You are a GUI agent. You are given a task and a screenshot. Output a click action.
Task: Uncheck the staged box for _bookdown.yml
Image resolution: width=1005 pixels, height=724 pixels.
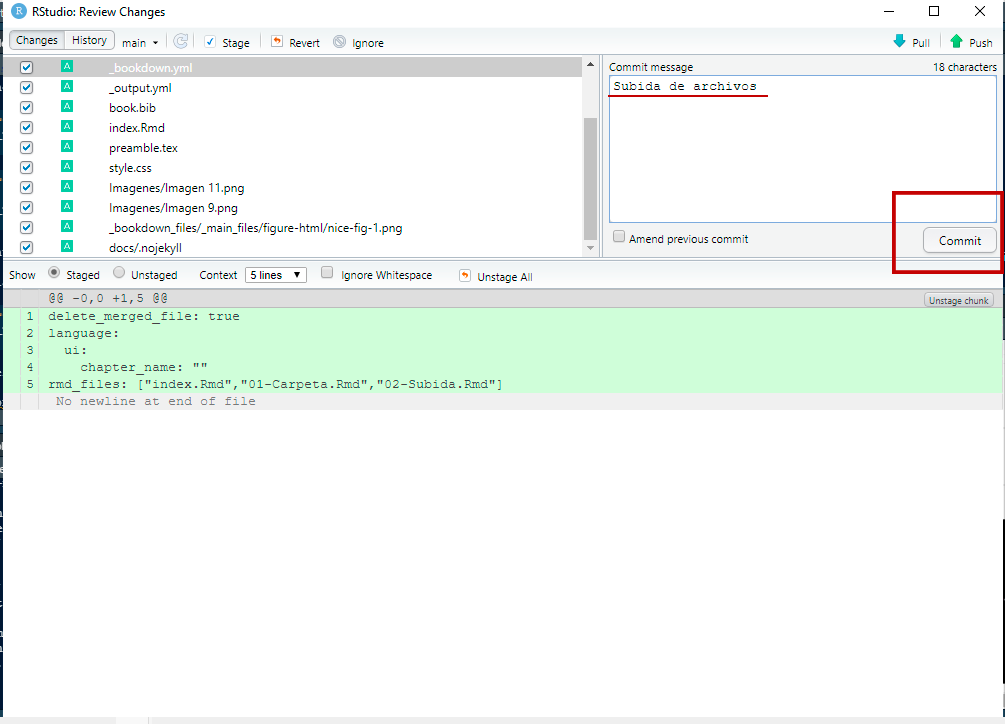pyautogui.click(x=26, y=67)
